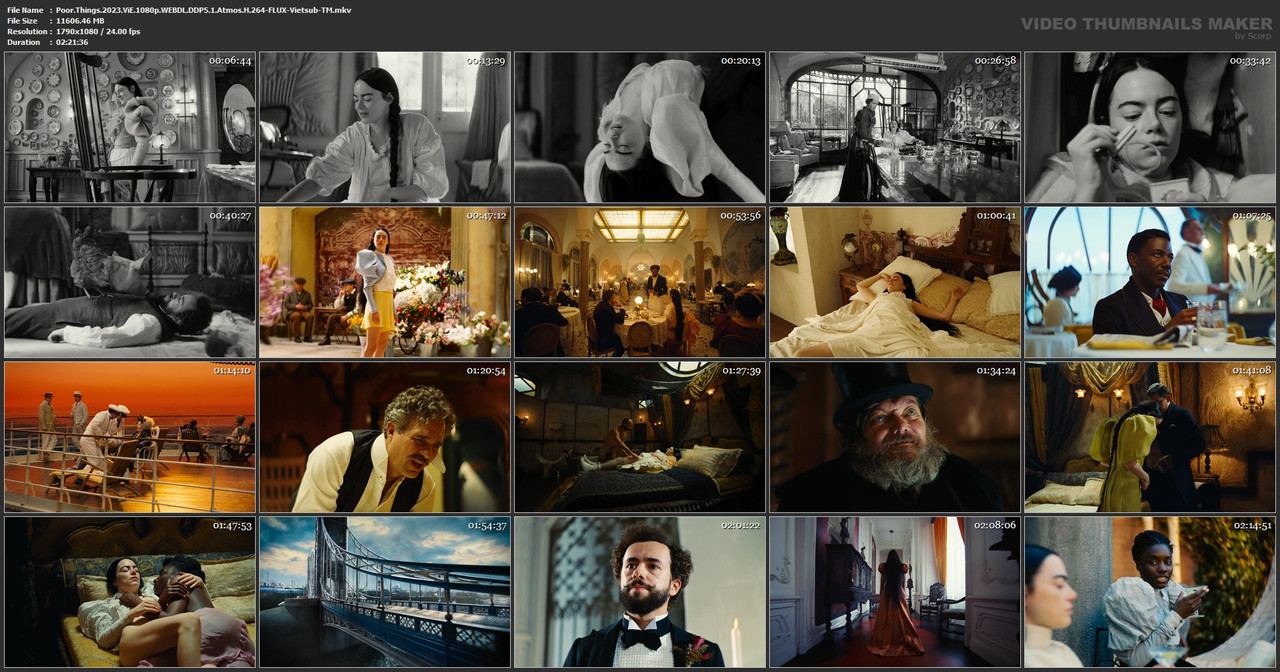The width and height of the screenshot is (1280, 672).
Task: Select the dining hall thumbnail at 00:53:56
Action: (x=640, y=282)
